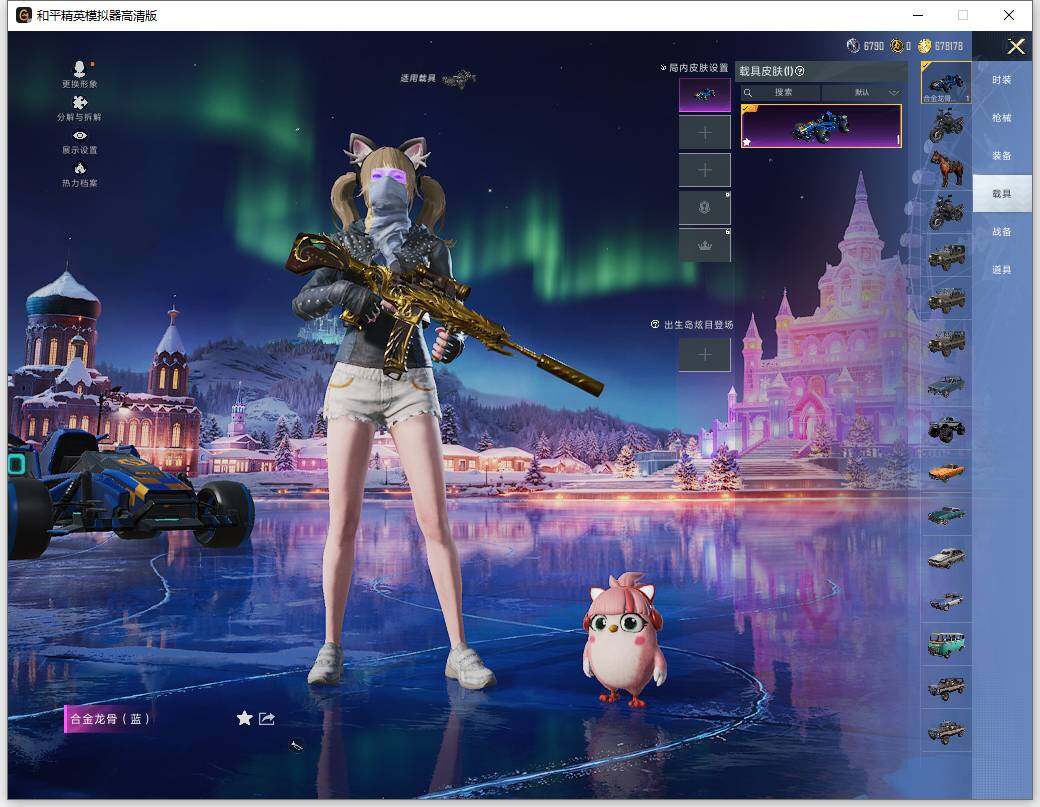The image size is (1040, 807).
Task: Select the blue dragon-bone skin card
Action: click(821, 126)
